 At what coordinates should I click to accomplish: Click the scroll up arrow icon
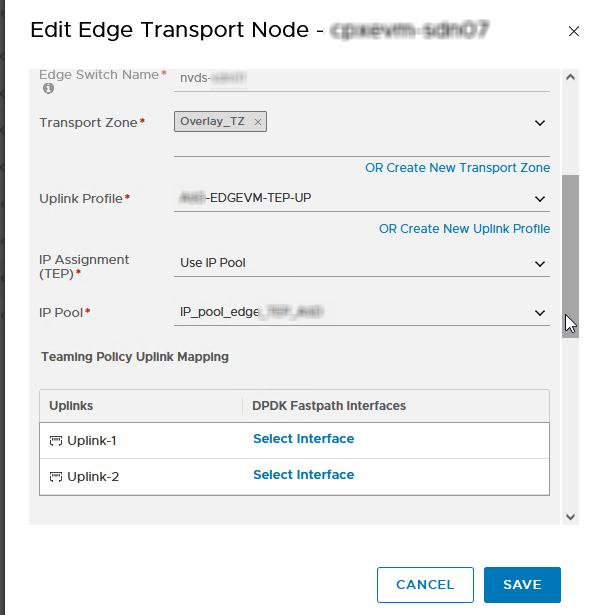[x=571, y=77]
